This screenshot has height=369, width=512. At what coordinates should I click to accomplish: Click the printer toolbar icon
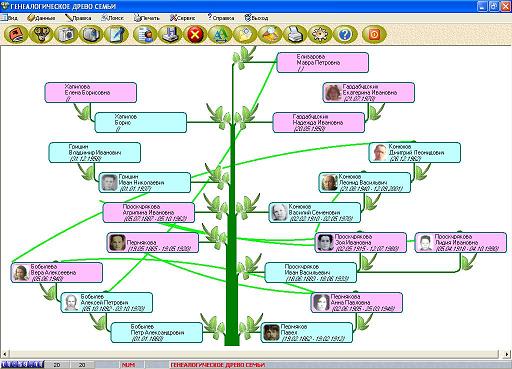[x=295, y=34]
